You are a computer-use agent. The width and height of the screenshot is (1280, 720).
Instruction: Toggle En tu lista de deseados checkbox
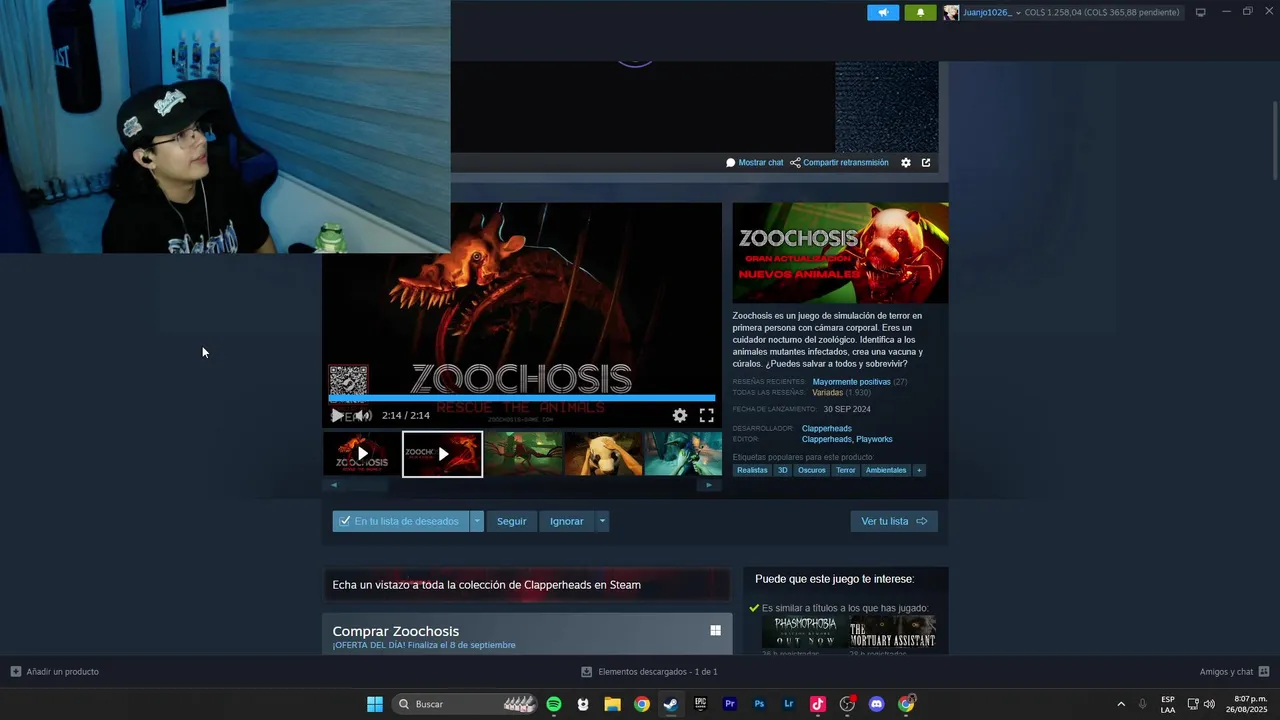coord(345,521)
